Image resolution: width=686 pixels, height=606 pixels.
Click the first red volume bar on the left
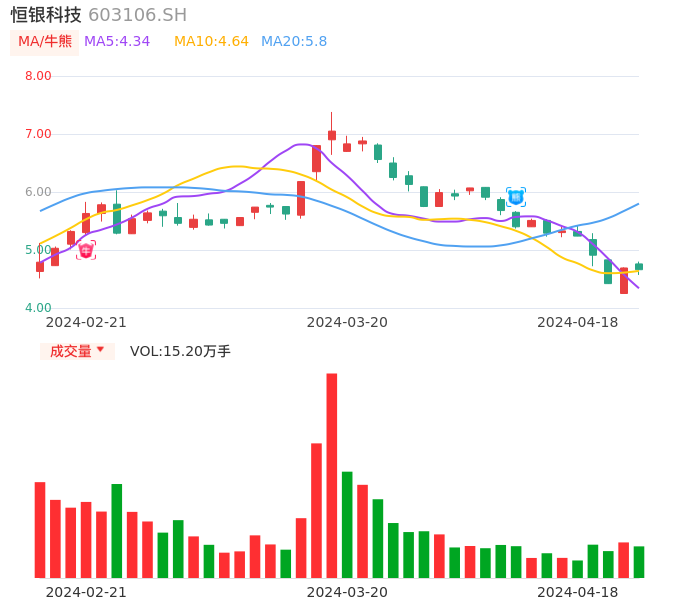[x=40, y=530]
